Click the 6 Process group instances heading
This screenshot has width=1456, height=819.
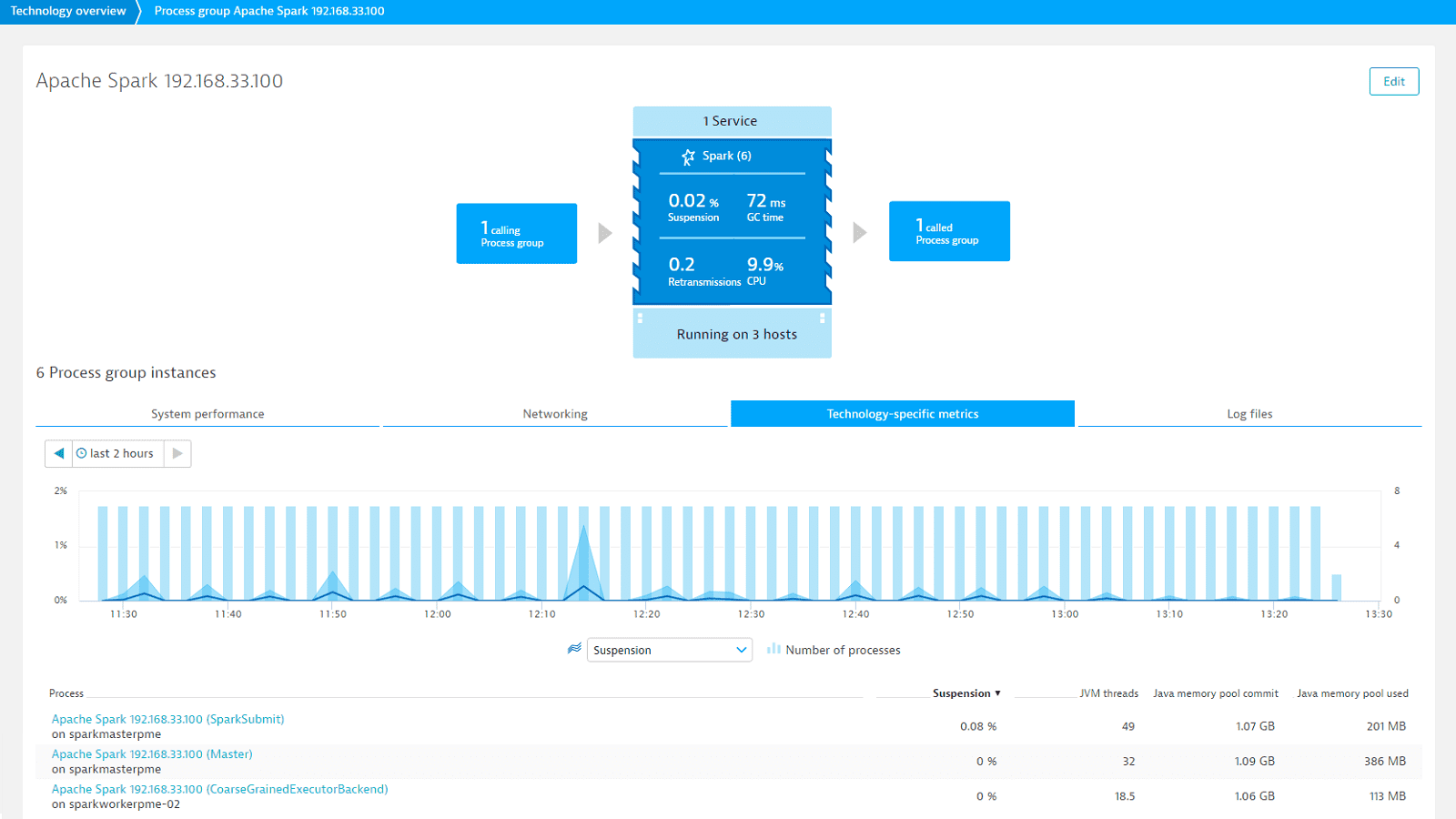[x=126, y=373]
